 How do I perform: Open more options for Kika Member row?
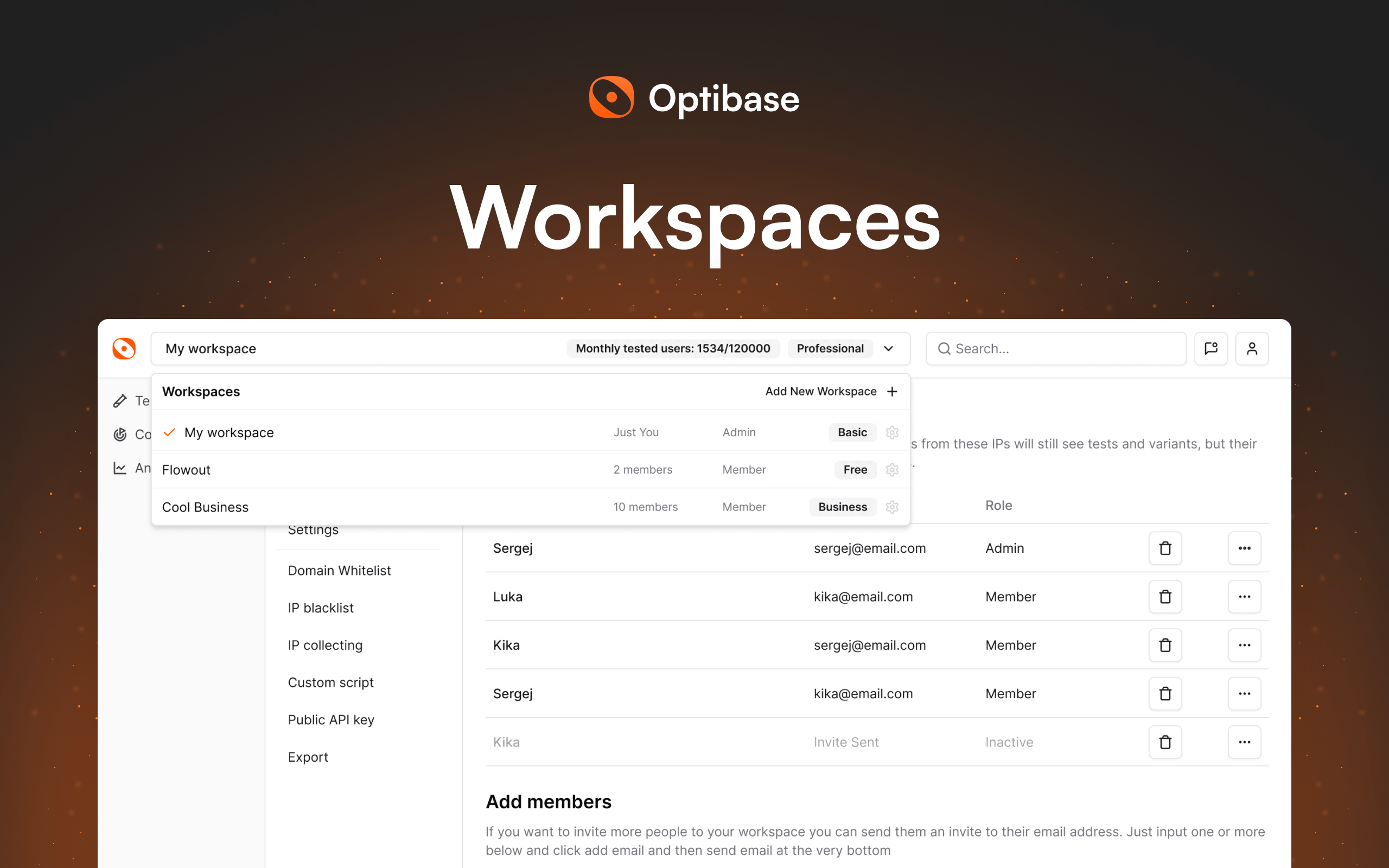(1244, 645)
